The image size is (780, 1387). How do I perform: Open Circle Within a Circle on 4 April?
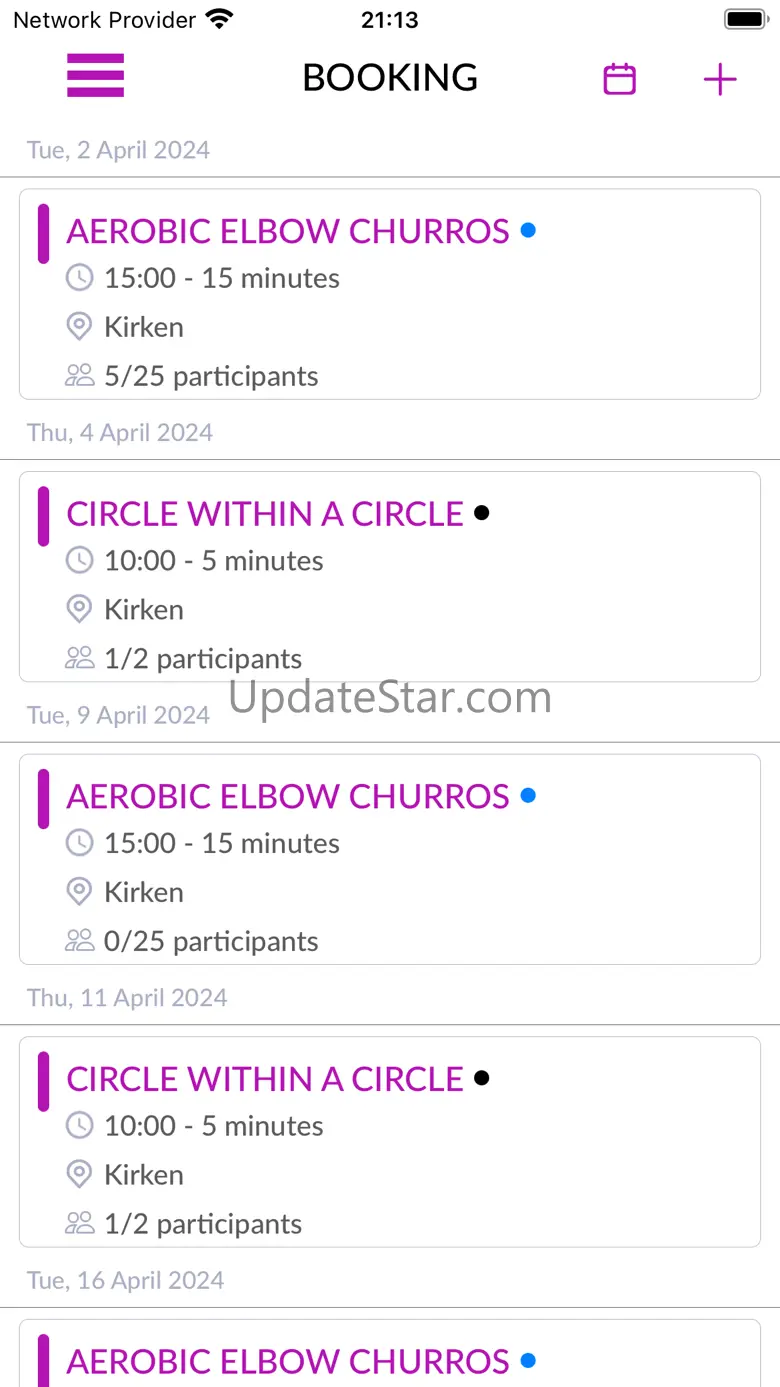(x=265, y=514)
